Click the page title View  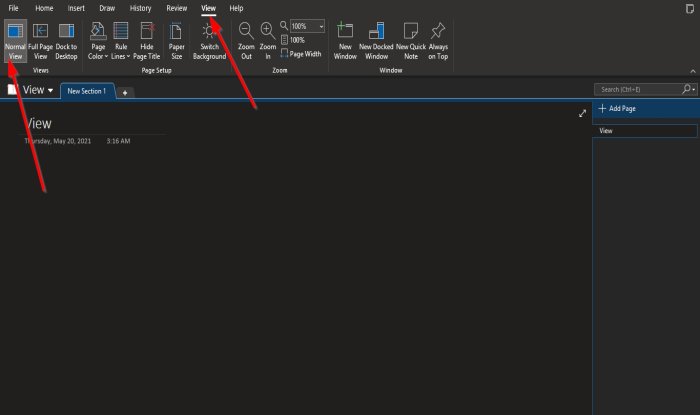click(x=38, y=124)
